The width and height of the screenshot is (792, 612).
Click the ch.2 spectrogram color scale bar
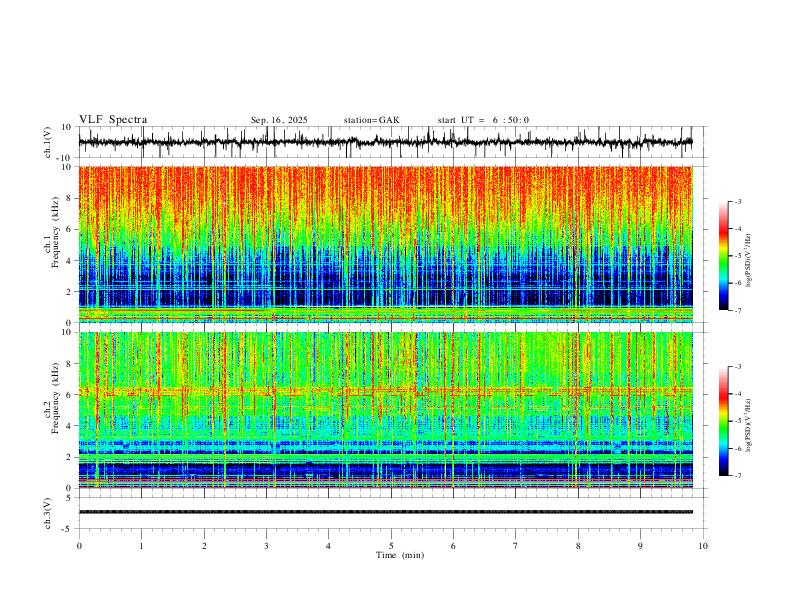pos(723,421)
